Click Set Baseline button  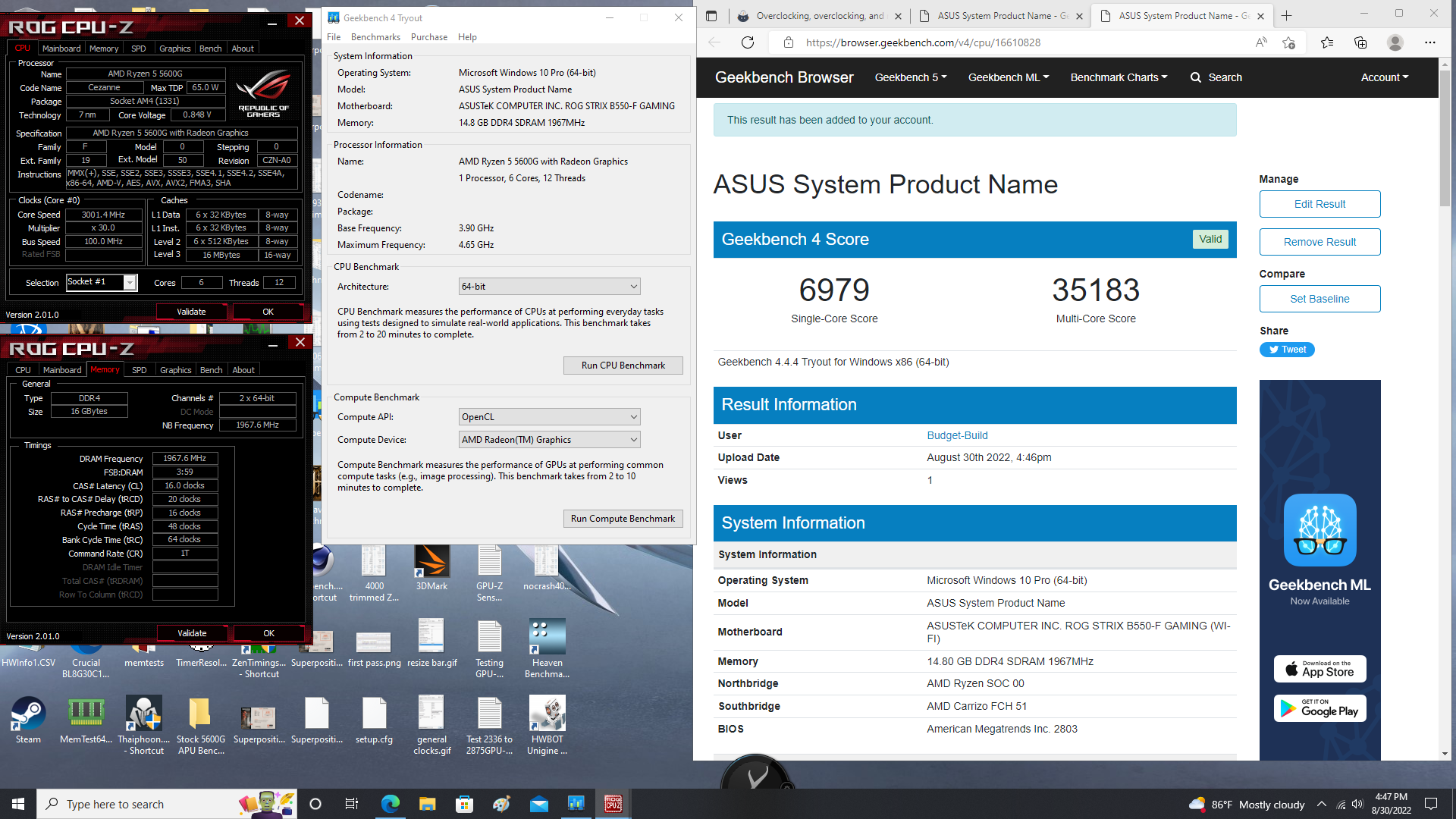coord(1319,299)
